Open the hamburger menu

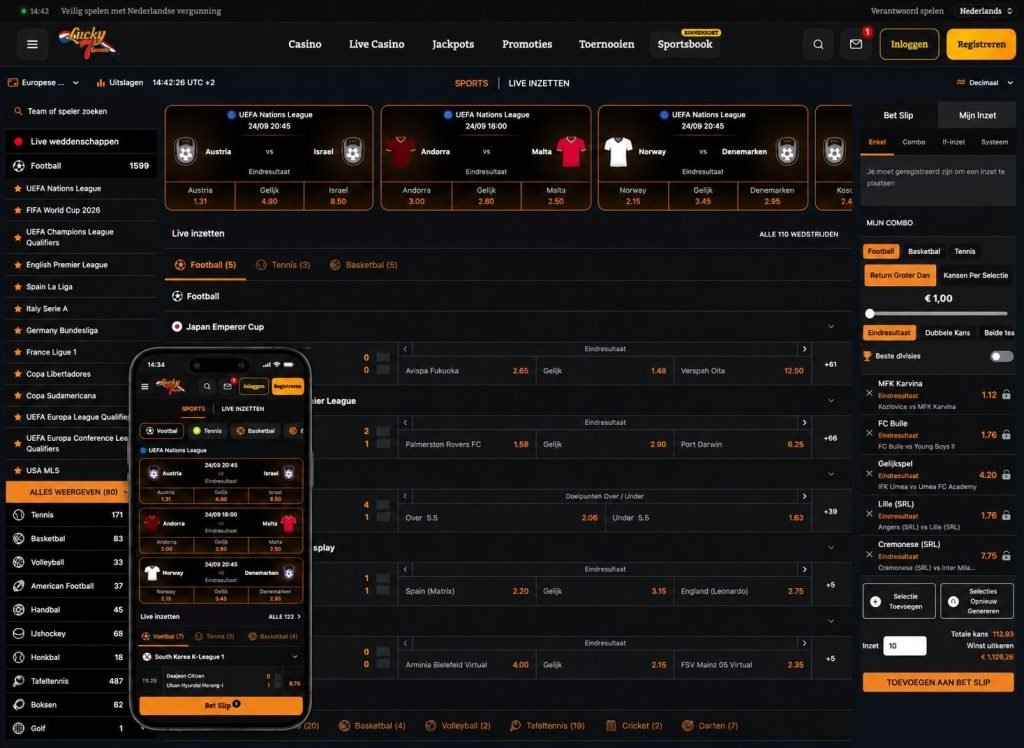[32, 44]
